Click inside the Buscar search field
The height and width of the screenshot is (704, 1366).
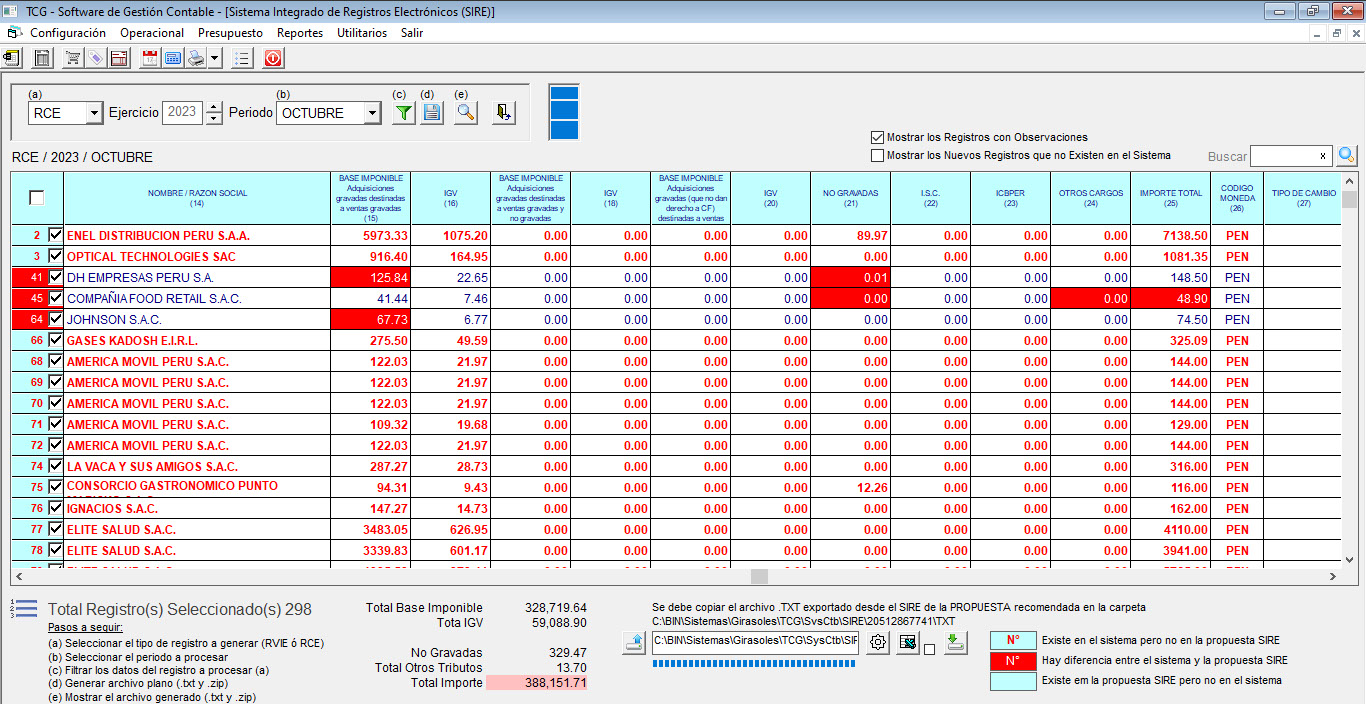1282,156
